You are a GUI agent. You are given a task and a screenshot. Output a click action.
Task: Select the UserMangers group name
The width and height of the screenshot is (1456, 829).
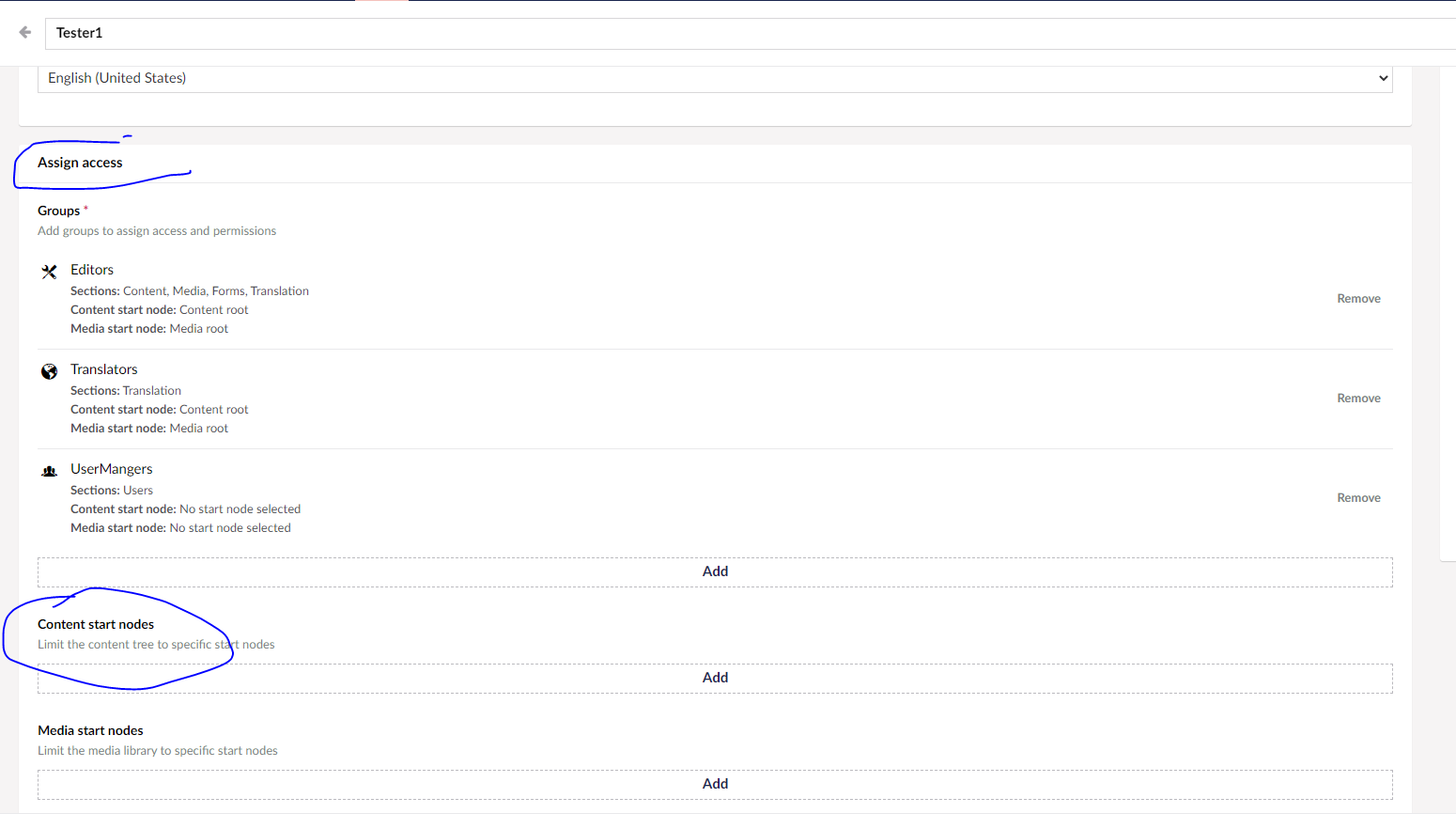(x=112, y=469)
